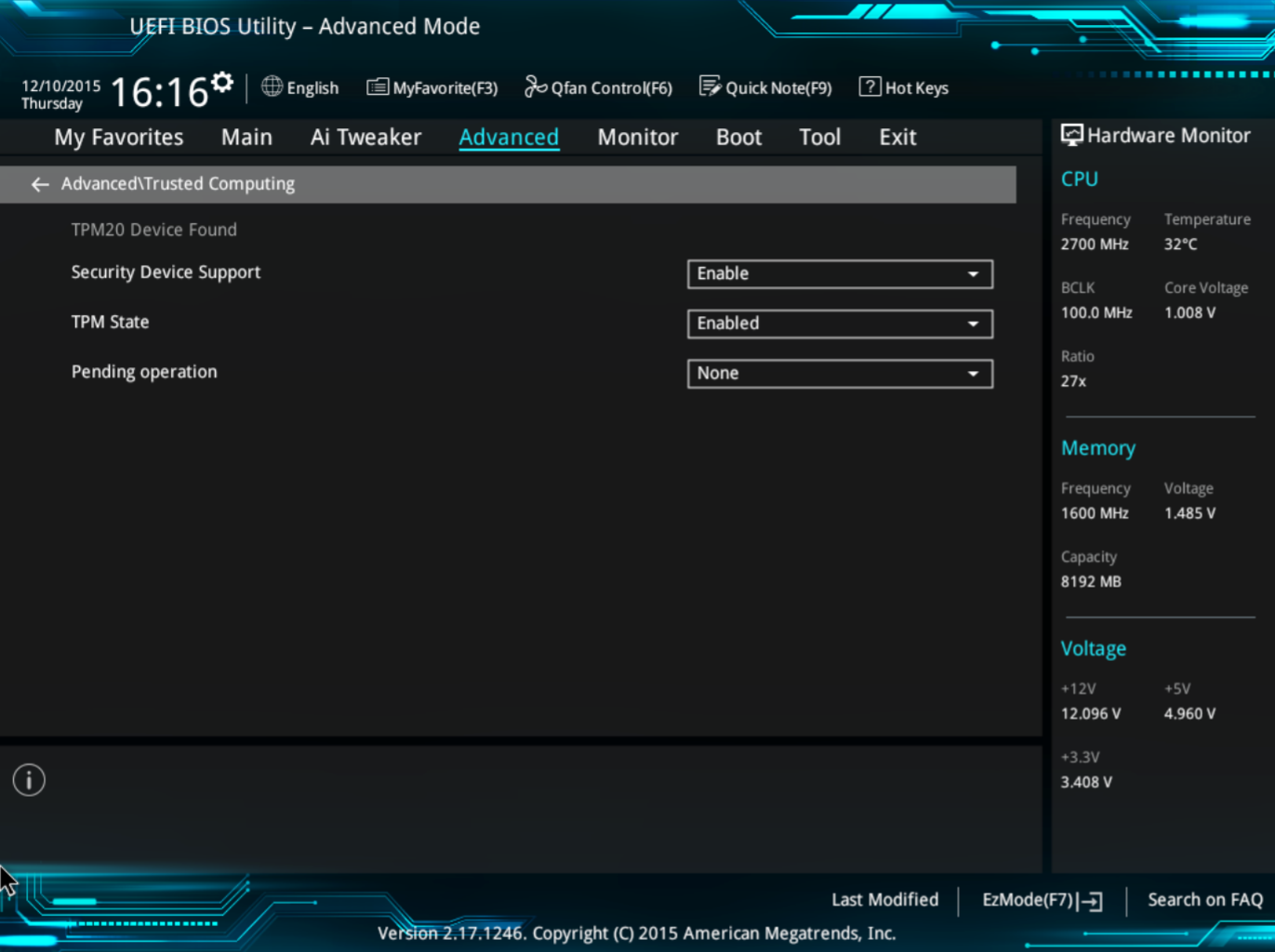Click the back arrow beside Advanced\Trusted Computing
The height and width of the screenshot is (952, 1275).
pyautogui.click(x=39, y=184)
